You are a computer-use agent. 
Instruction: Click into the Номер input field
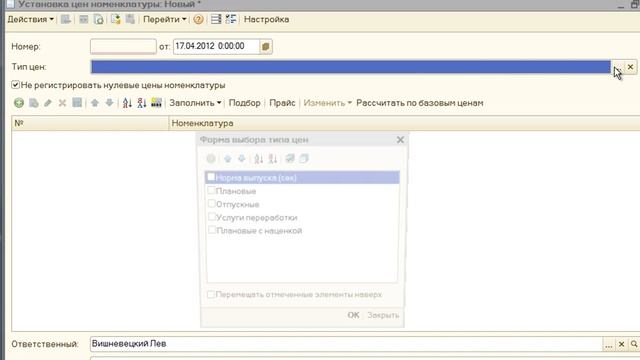[123, 47]
